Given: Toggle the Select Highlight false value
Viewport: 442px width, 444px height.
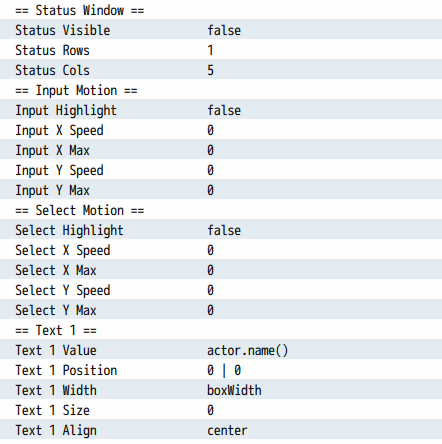Looking at the screenshot, I should pyautogui.click(x=224, y=230).
